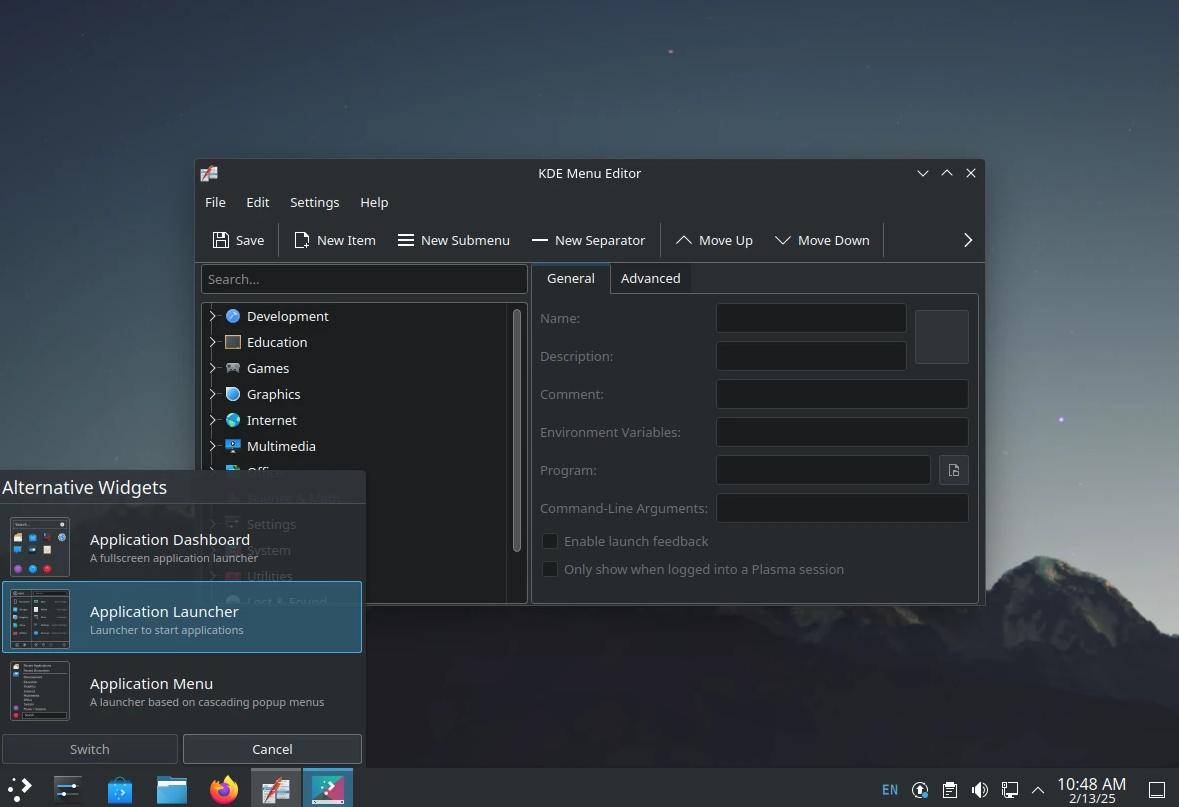Image resolution: width=1179 pixels, height=807 pixels.
Task: Open the volume control in the system tray
Action: (x=979, y=790)
